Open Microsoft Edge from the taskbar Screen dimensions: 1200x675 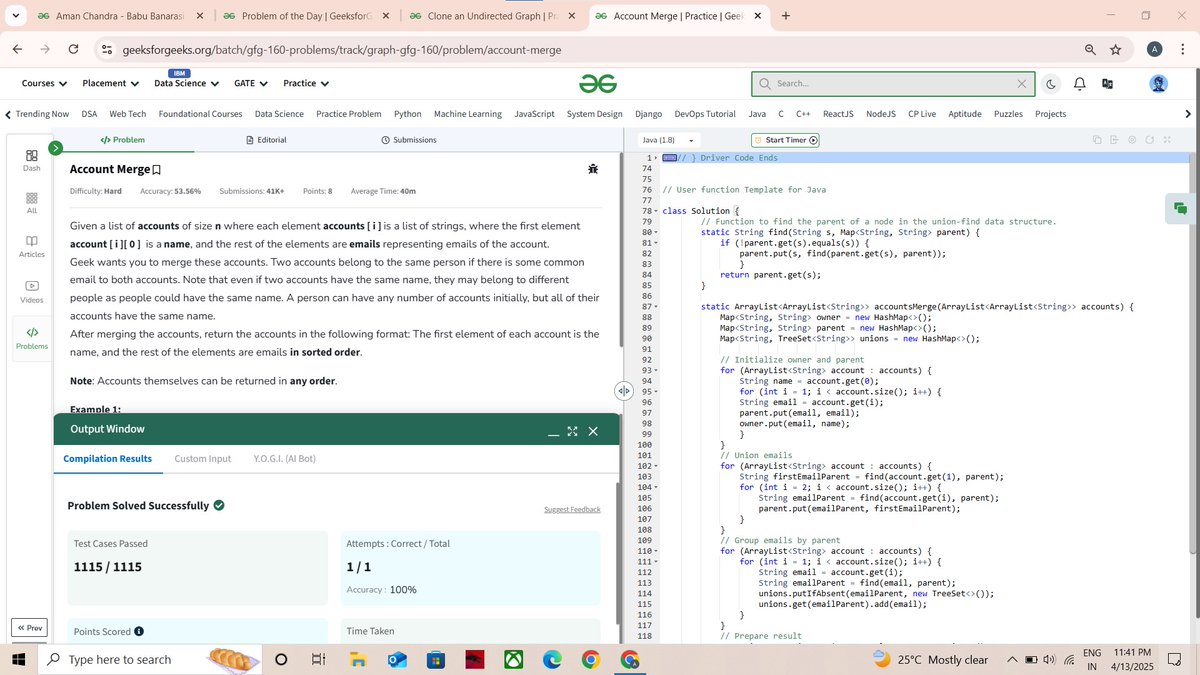pyautogui.click(x=551, y=659)
